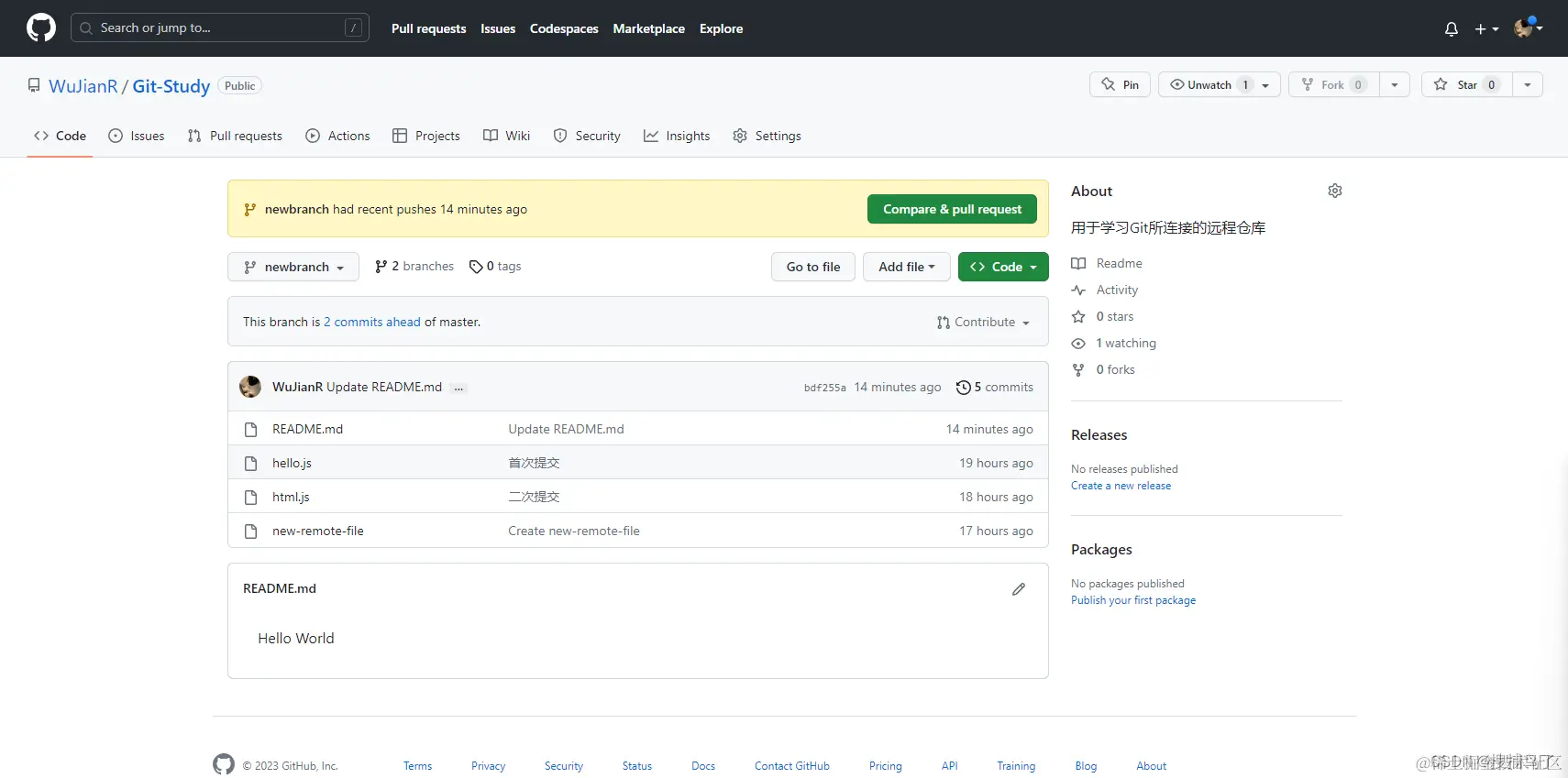Image resolution: width=1568 pixels, height=778 pixels.
Task: Click the branches fork icon
Action: (381, 267)
